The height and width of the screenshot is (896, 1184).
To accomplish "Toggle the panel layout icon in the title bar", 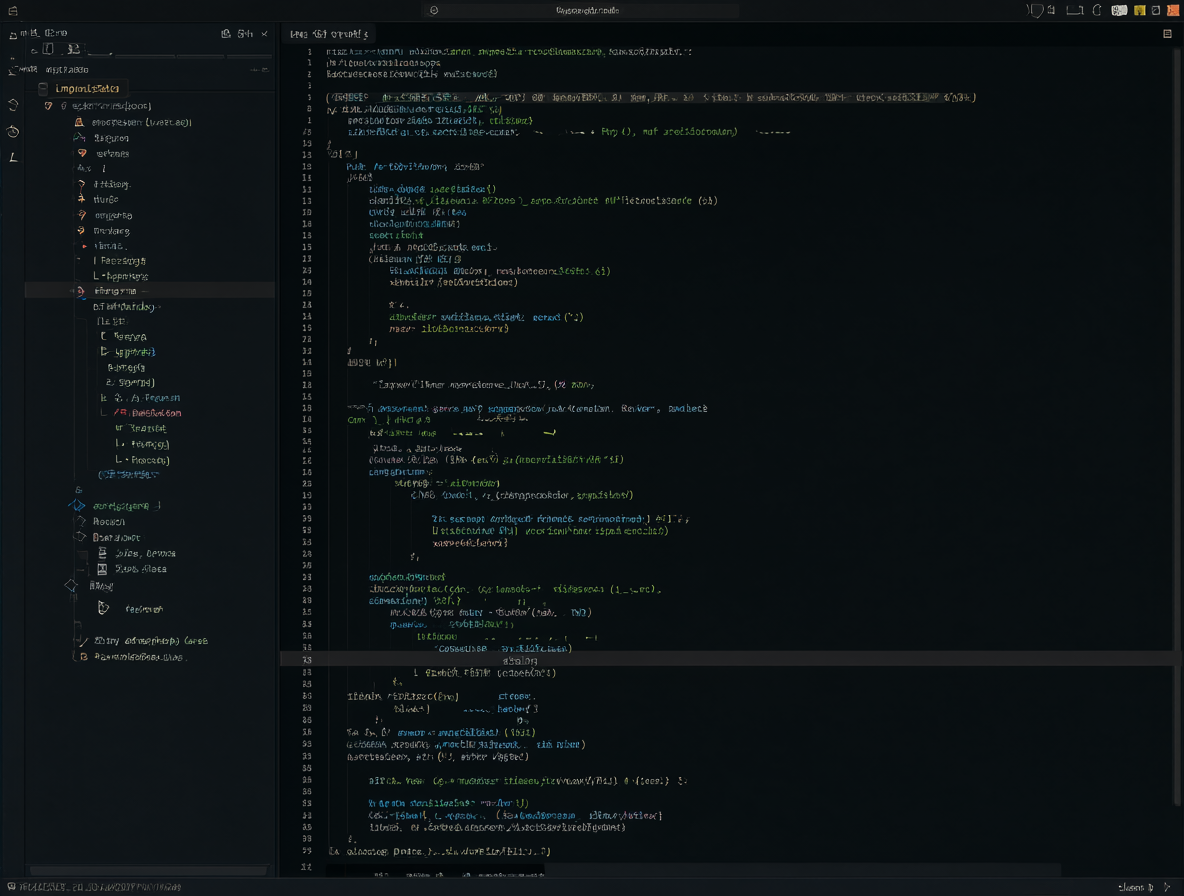I will [x=1074, y=11].
